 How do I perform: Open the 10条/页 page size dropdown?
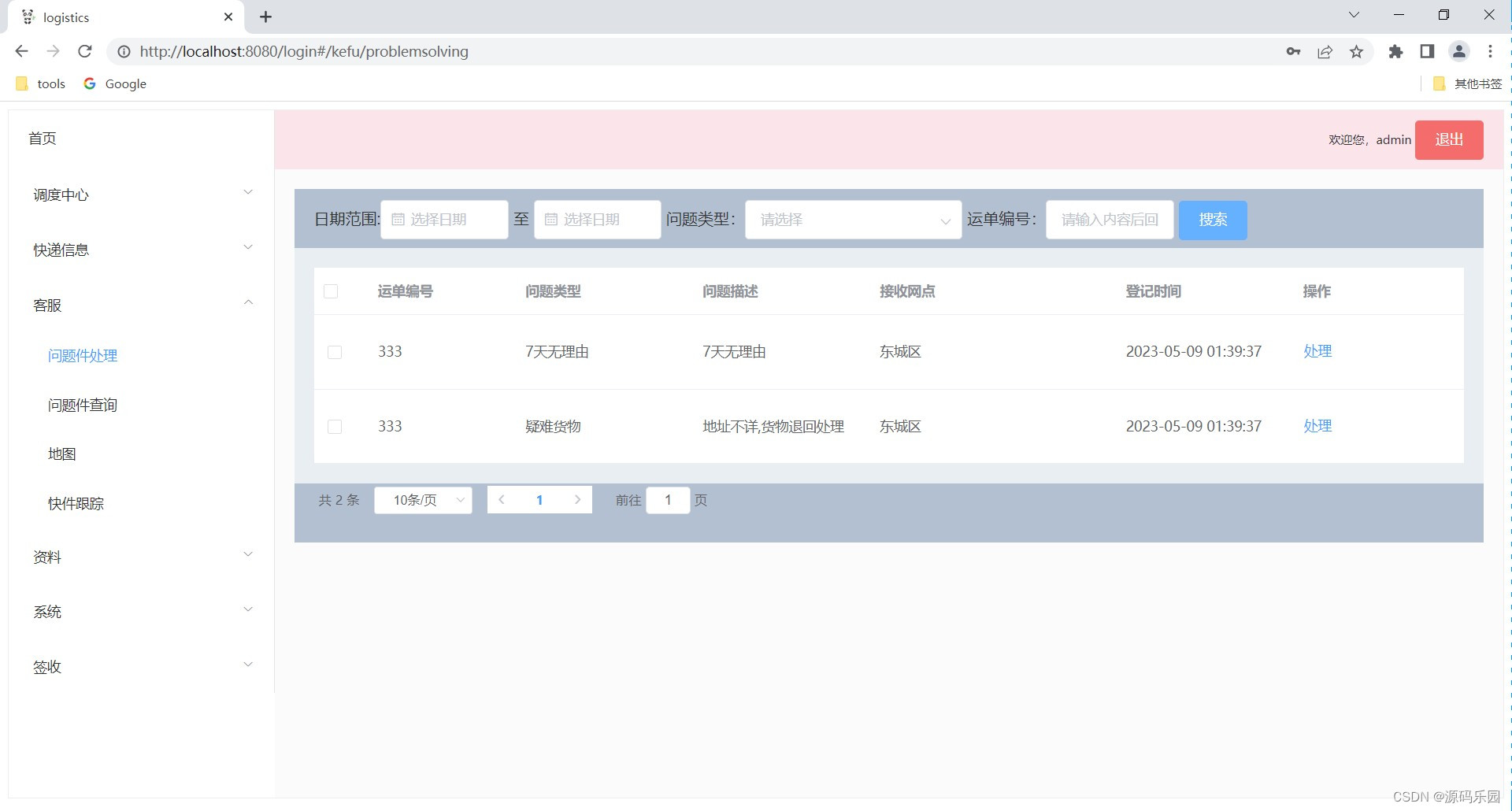coord(423,500)
